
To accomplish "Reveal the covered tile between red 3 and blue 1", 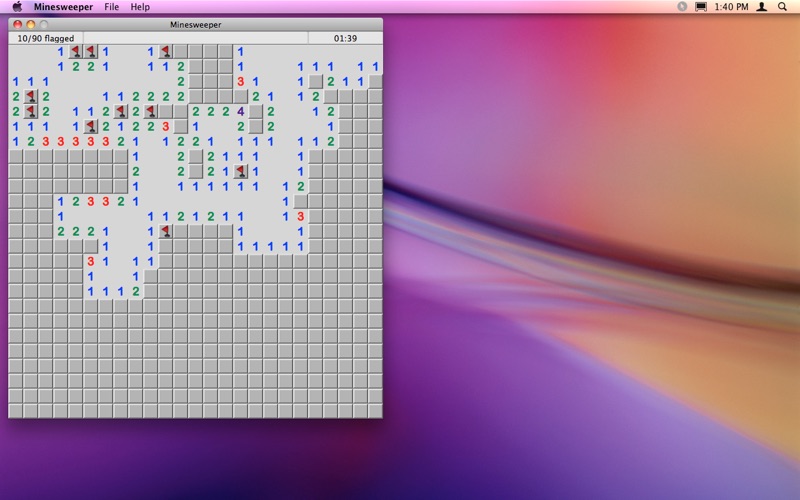I will 181,127.
